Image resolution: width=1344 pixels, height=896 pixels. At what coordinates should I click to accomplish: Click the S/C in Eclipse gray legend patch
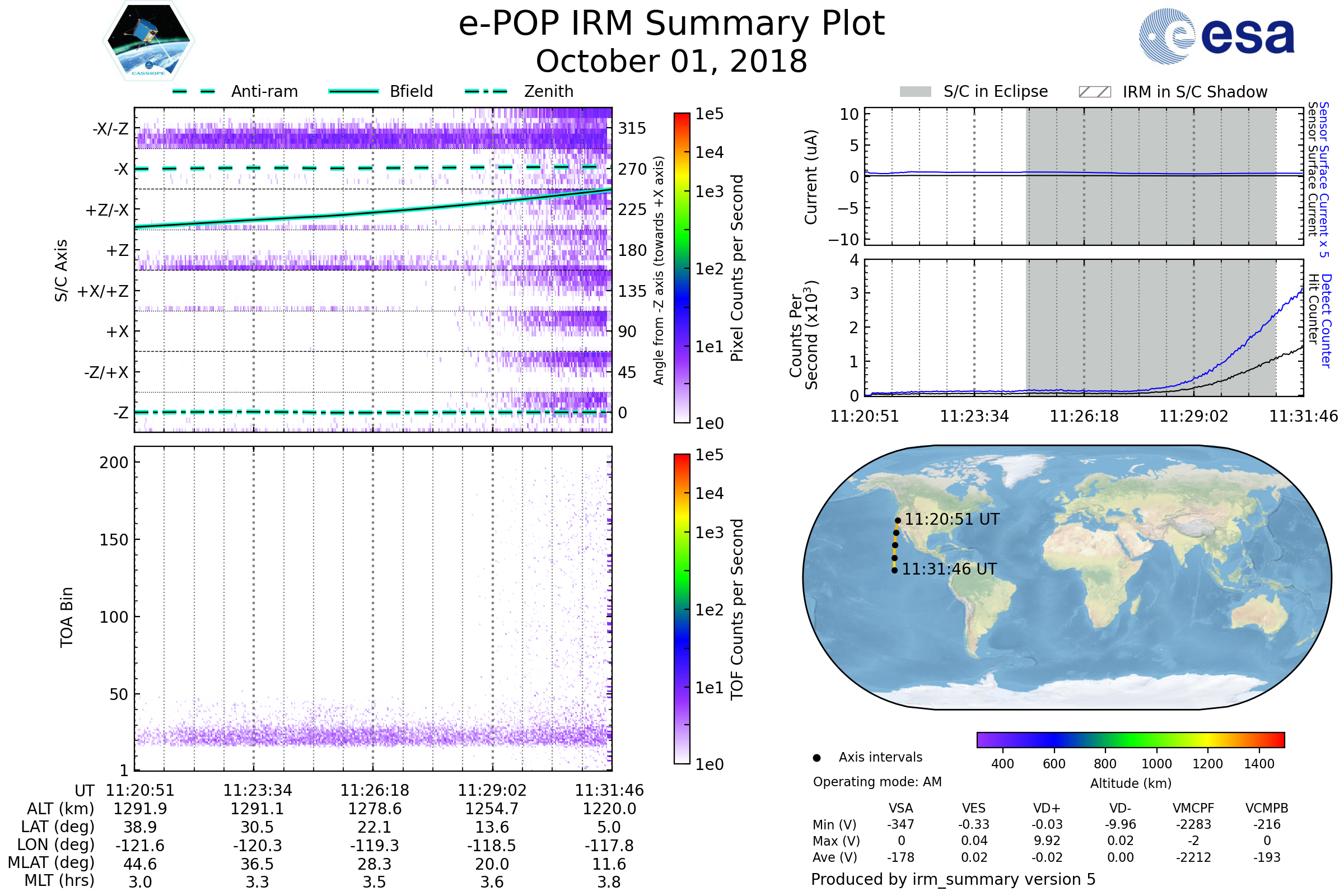click(x=915, y=92)
